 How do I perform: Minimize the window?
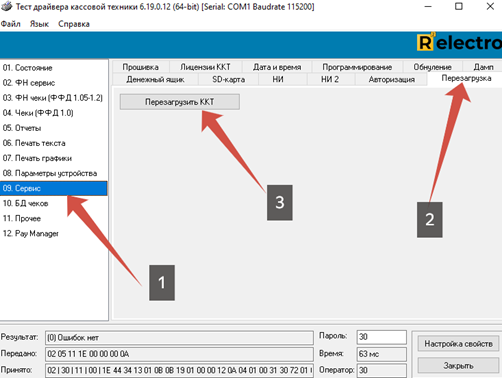tap(428, 6)
